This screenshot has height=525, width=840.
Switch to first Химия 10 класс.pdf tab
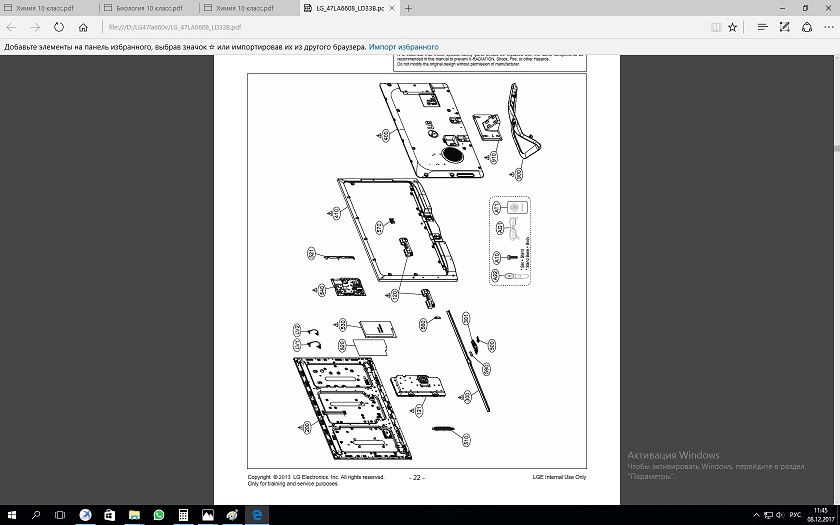click(38, 8)
